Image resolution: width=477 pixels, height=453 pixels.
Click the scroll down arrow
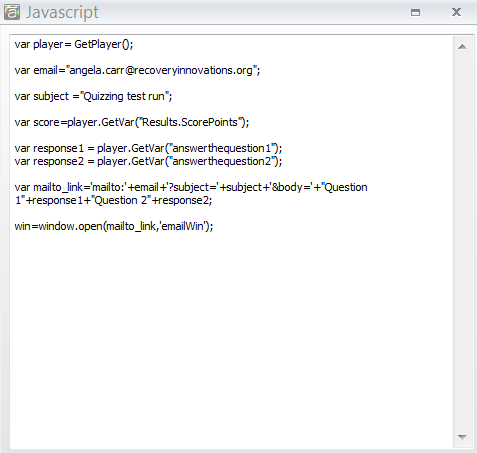coord(462,436)
